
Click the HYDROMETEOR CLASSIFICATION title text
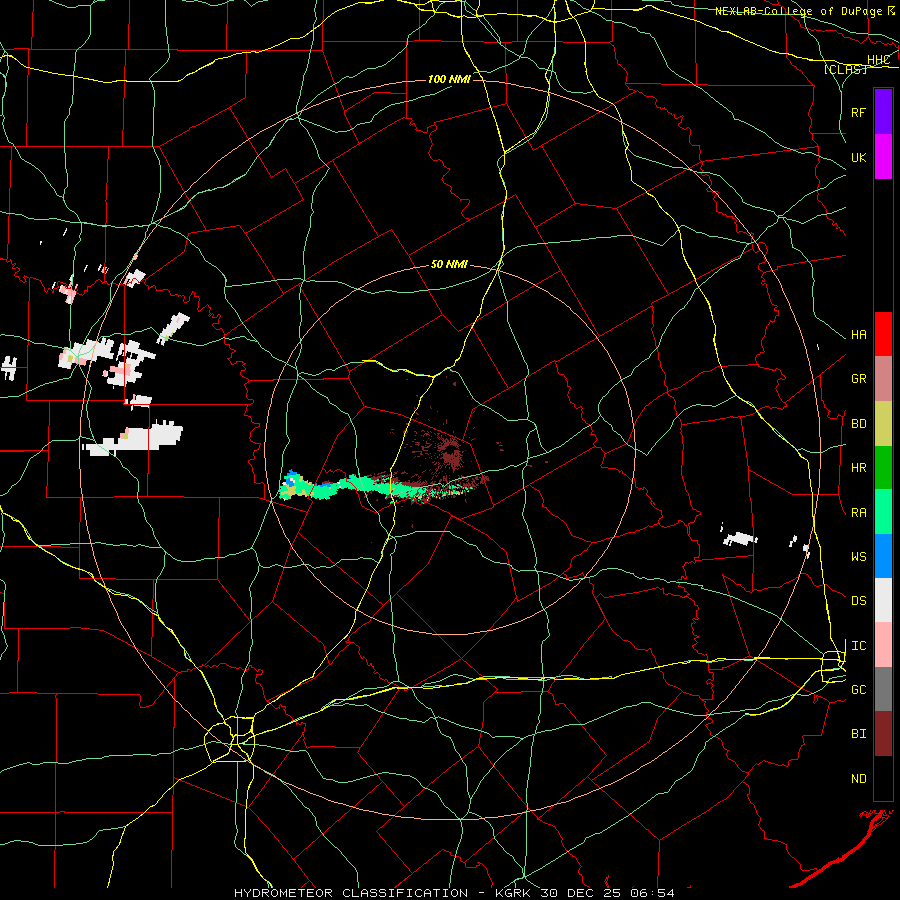[x=351, y=893]
